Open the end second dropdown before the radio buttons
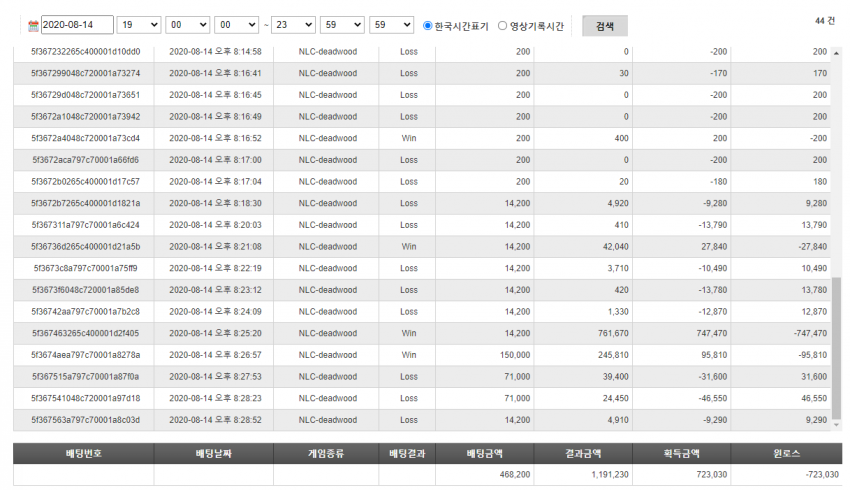Viewport: 850px width, 490px height. pos(391,25)
